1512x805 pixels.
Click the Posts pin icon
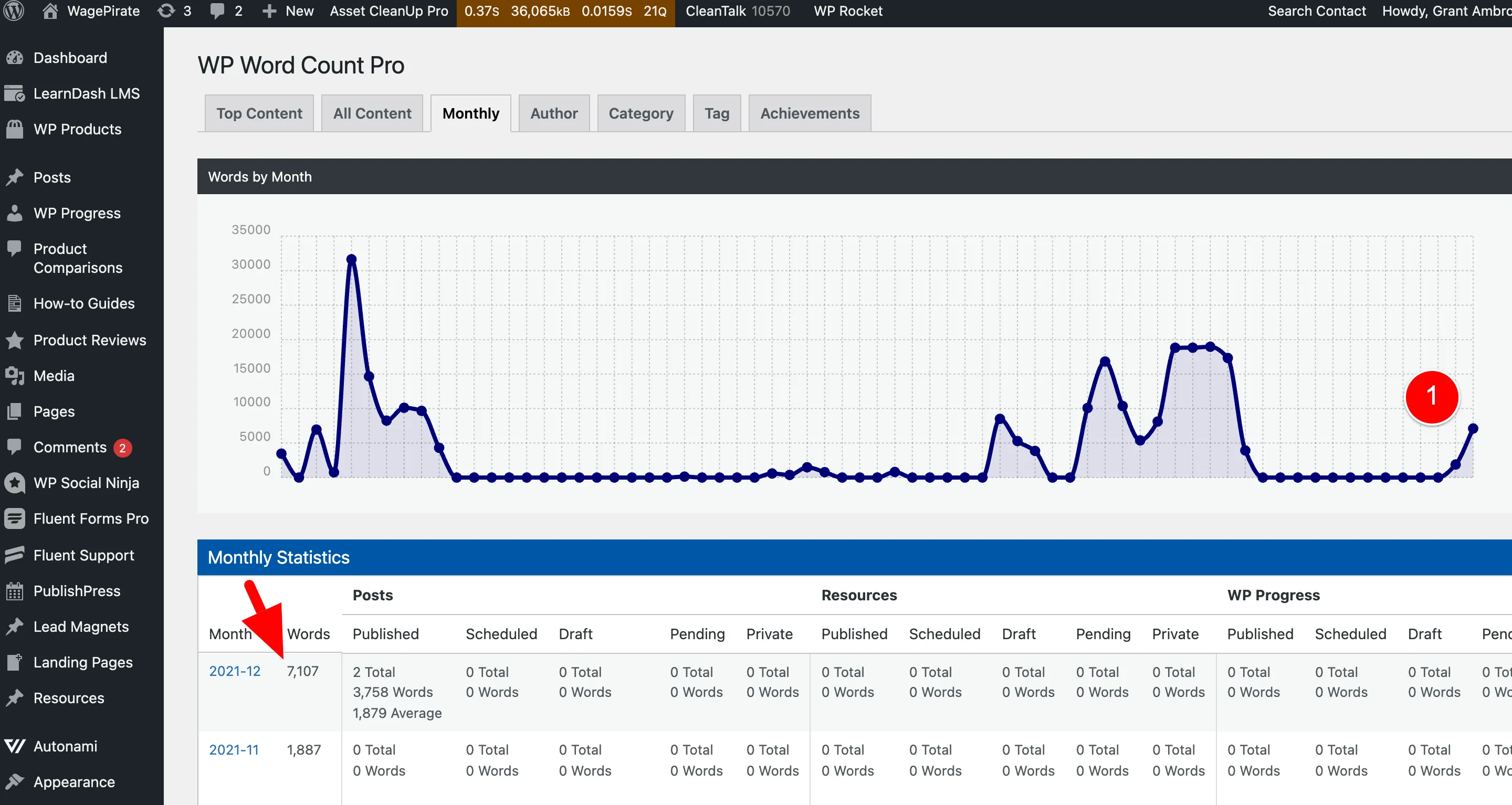tap(15, 177)
